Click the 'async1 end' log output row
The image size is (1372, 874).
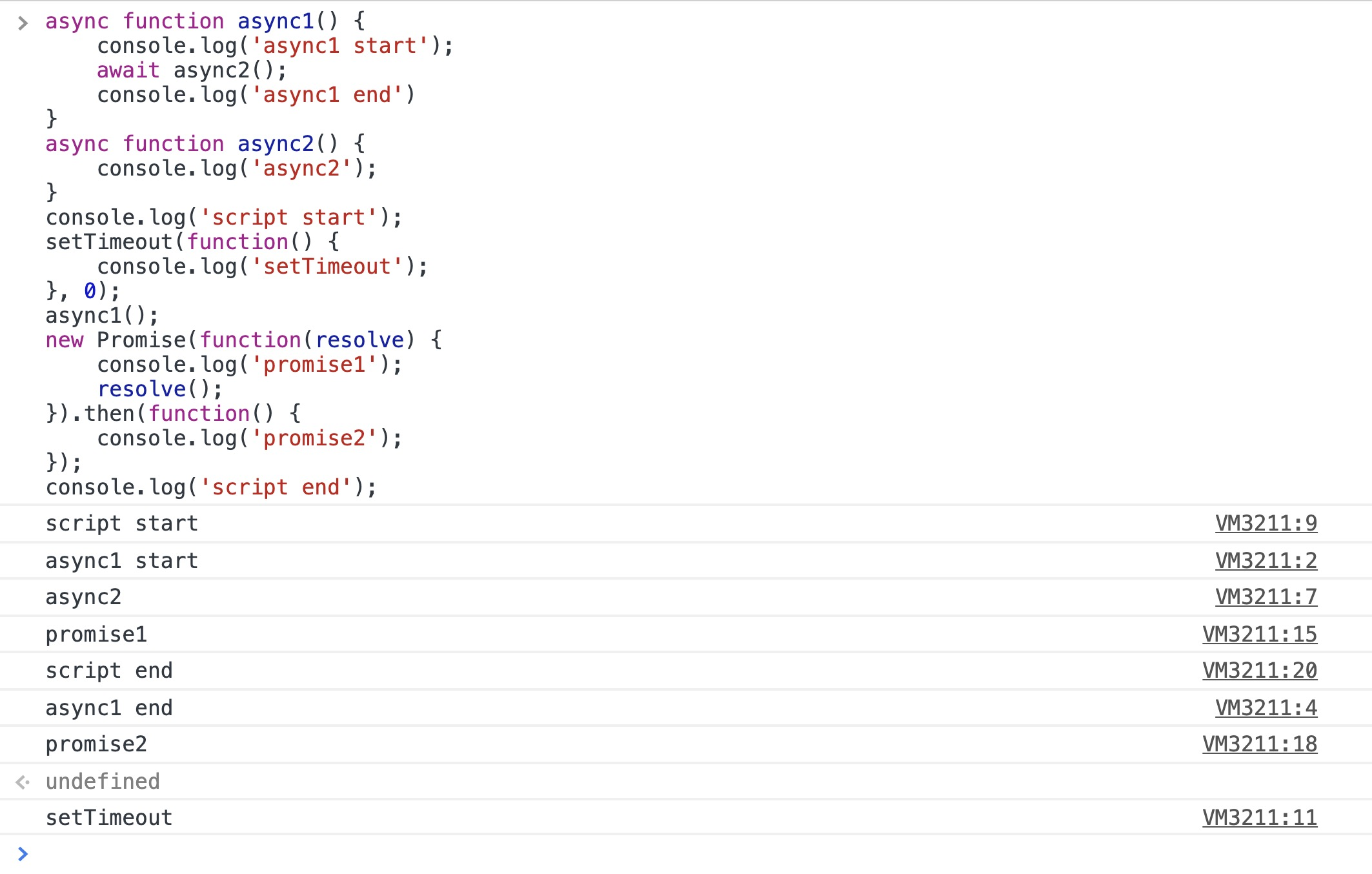(108, 708)
